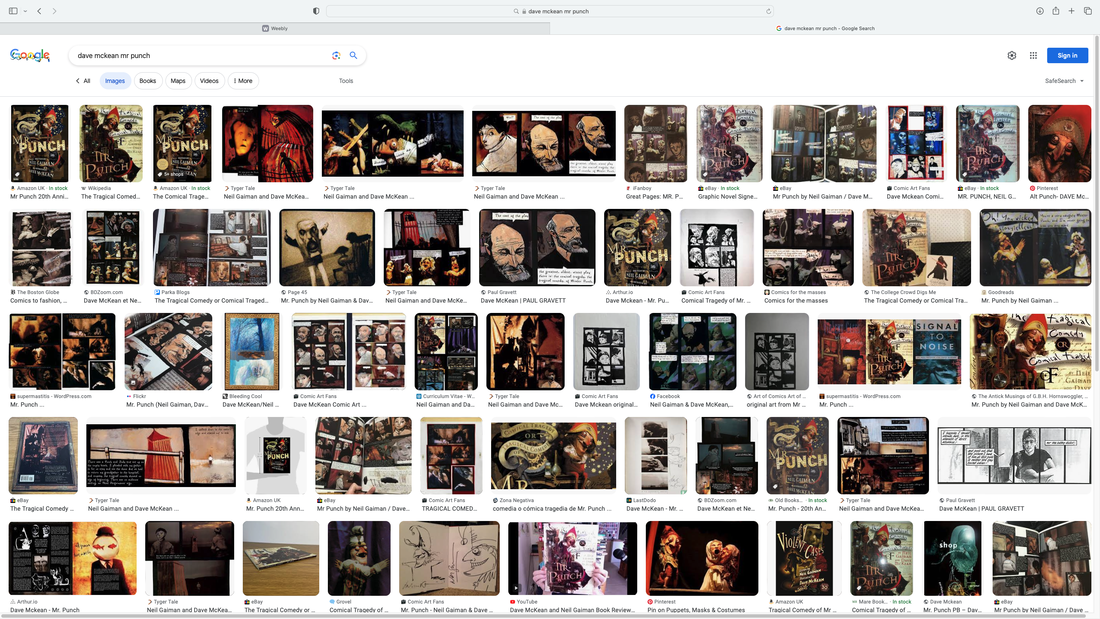Expand the More search filters
The image size is (1100, 619).
[243, 81]
